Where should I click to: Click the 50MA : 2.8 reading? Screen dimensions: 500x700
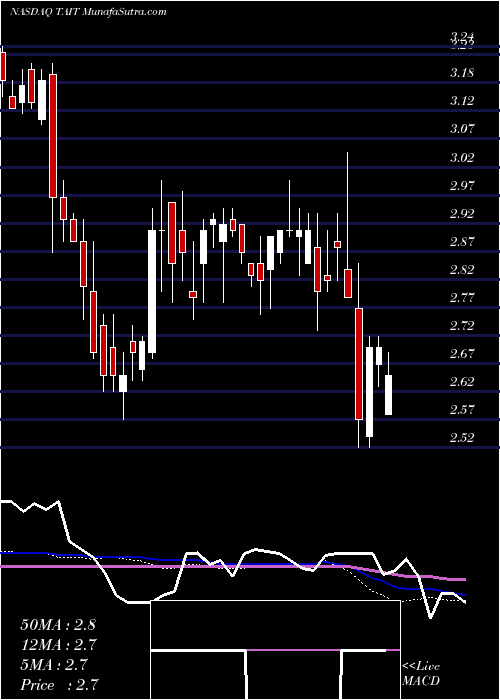[58, 625]
